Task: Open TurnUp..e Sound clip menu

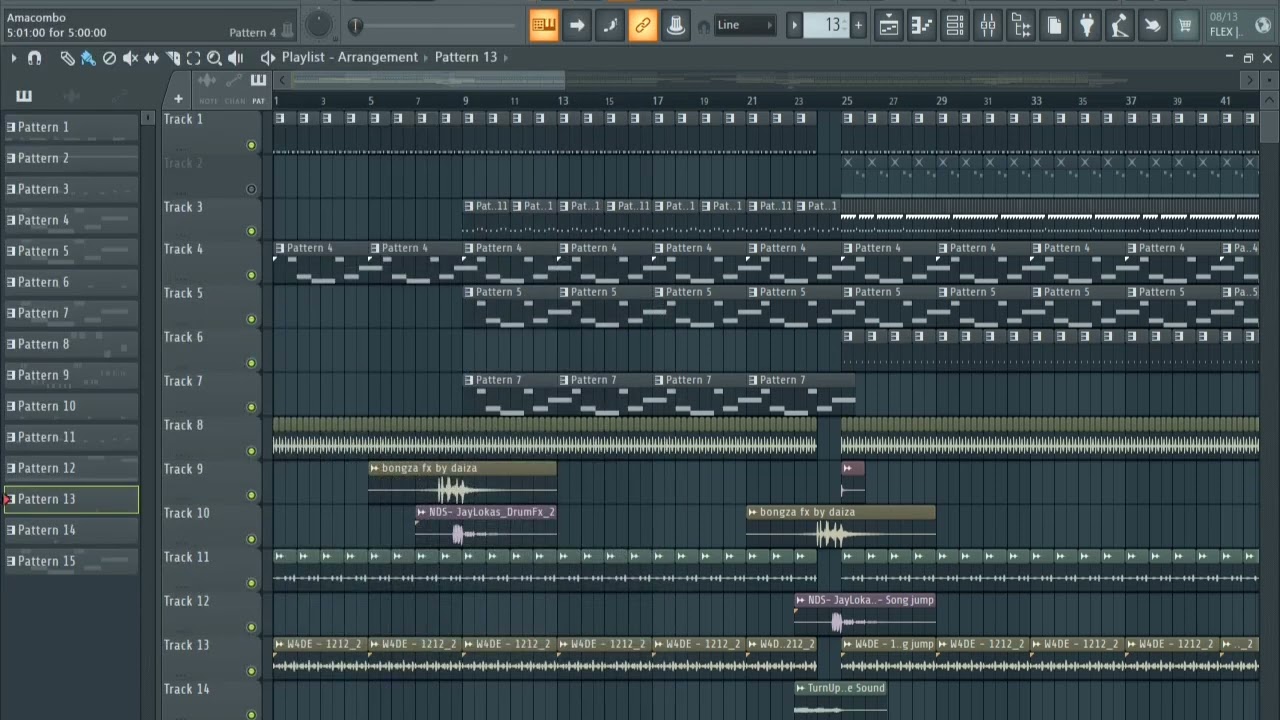Action: coord(801,688)
